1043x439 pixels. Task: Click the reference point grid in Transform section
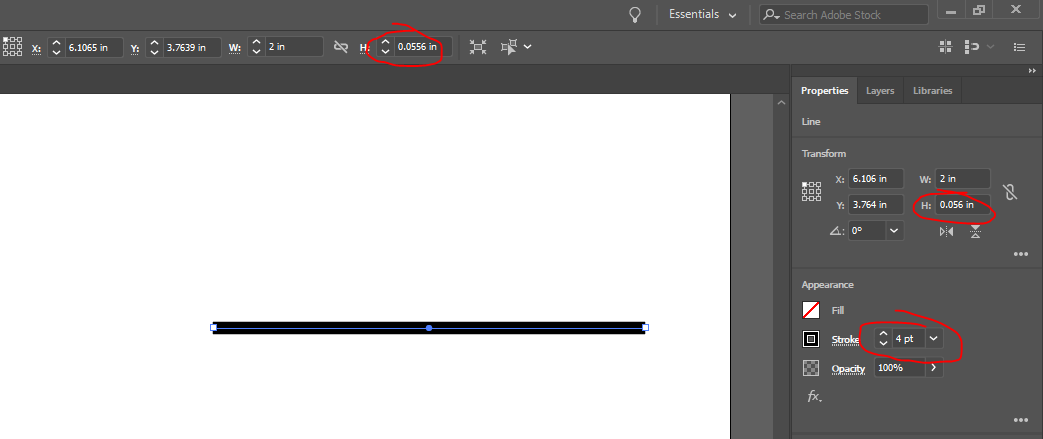click(x=812, y=192)
